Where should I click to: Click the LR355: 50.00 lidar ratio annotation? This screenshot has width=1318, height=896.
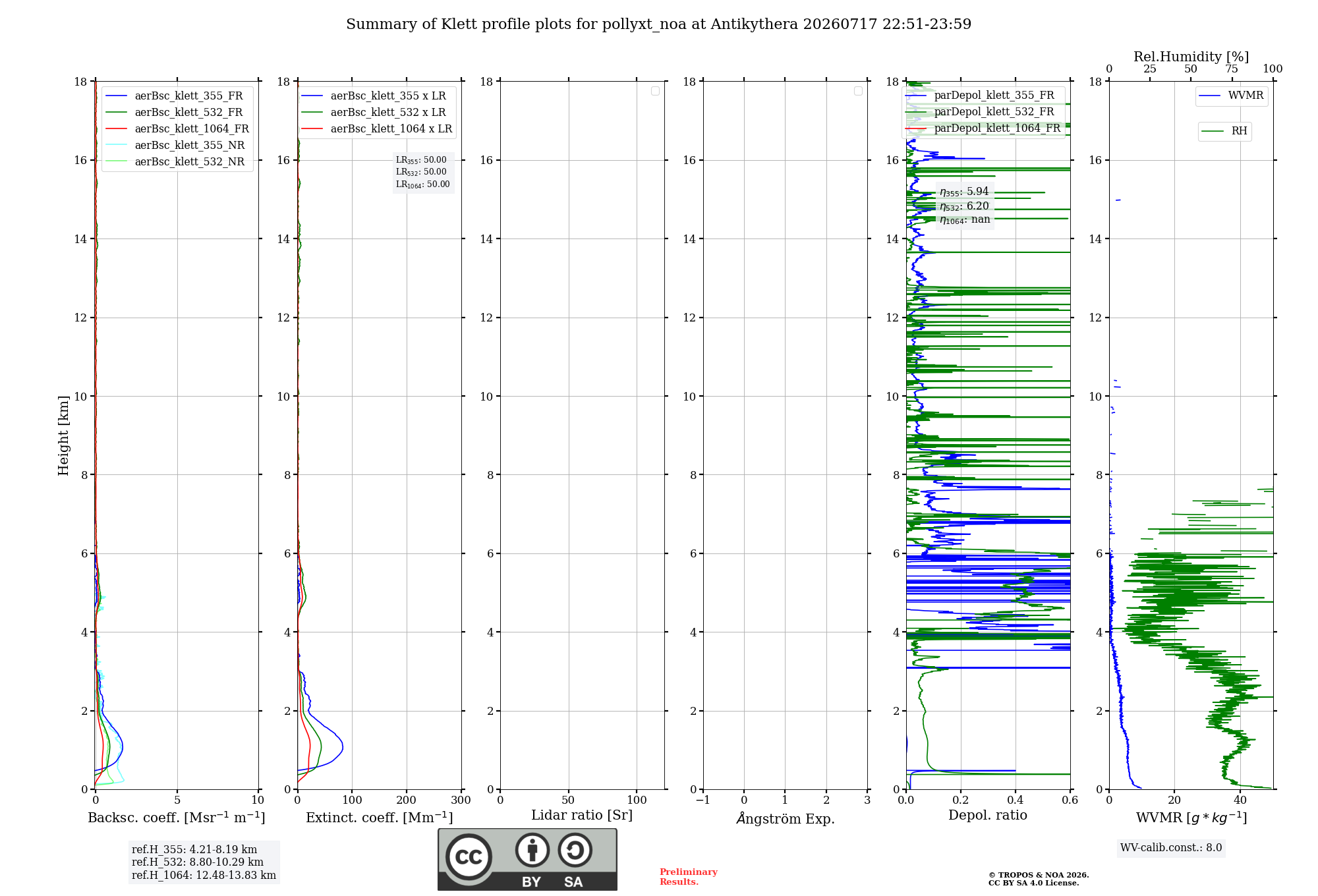click(421, 160)
